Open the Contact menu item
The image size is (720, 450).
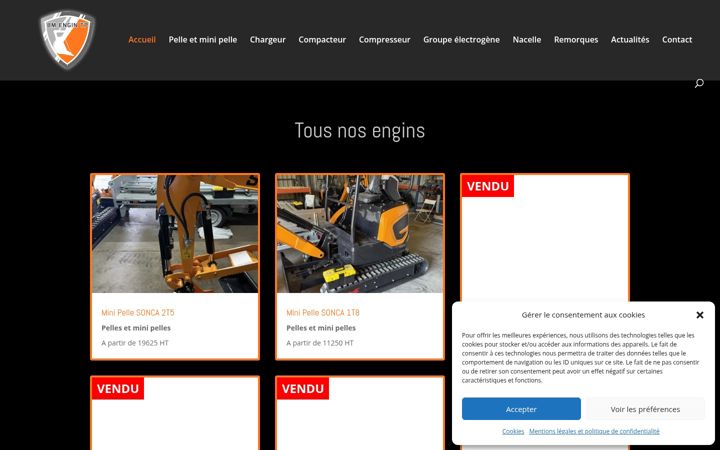677,39
